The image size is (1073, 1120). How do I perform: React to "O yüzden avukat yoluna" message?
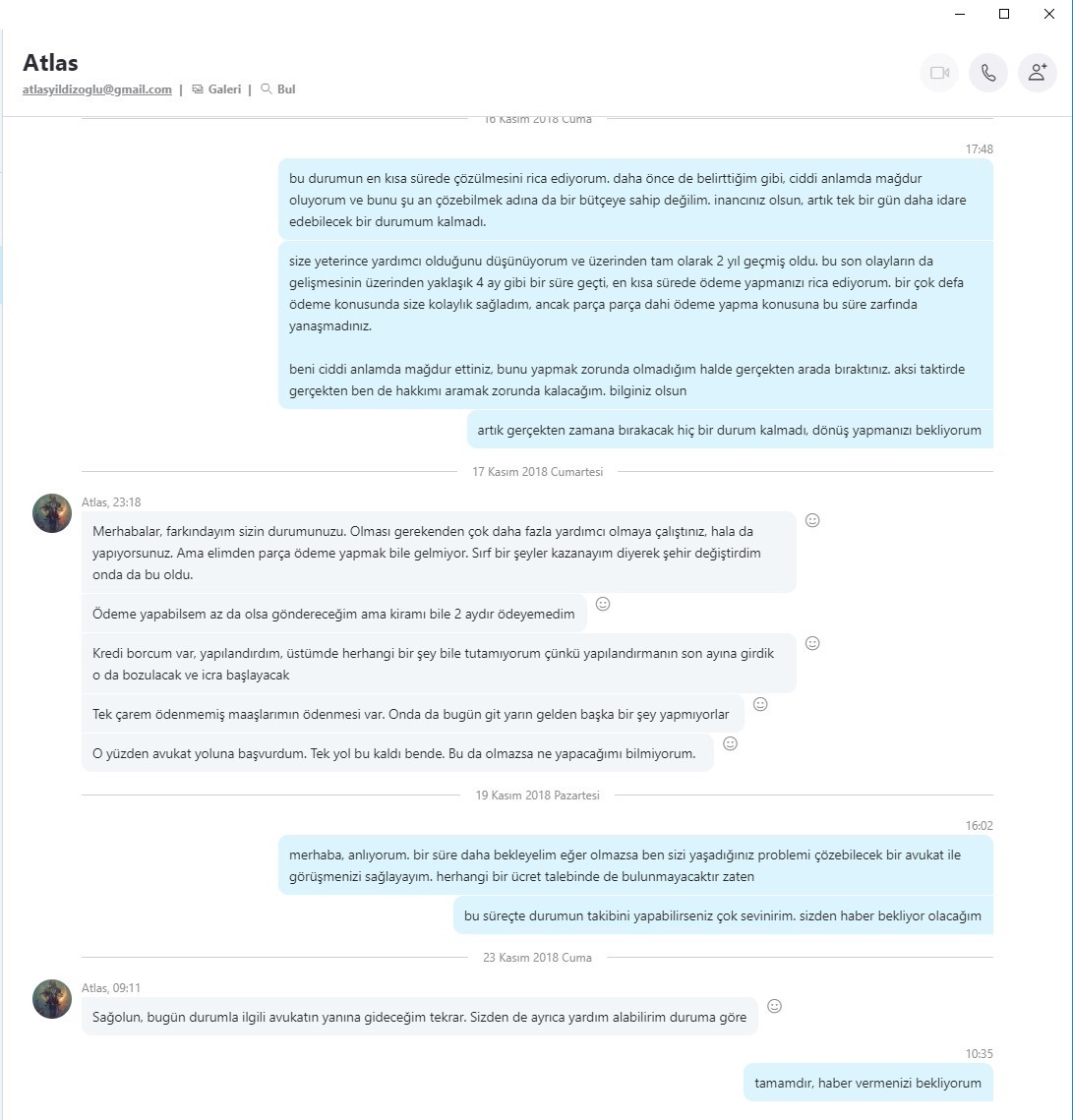(730, 742)
